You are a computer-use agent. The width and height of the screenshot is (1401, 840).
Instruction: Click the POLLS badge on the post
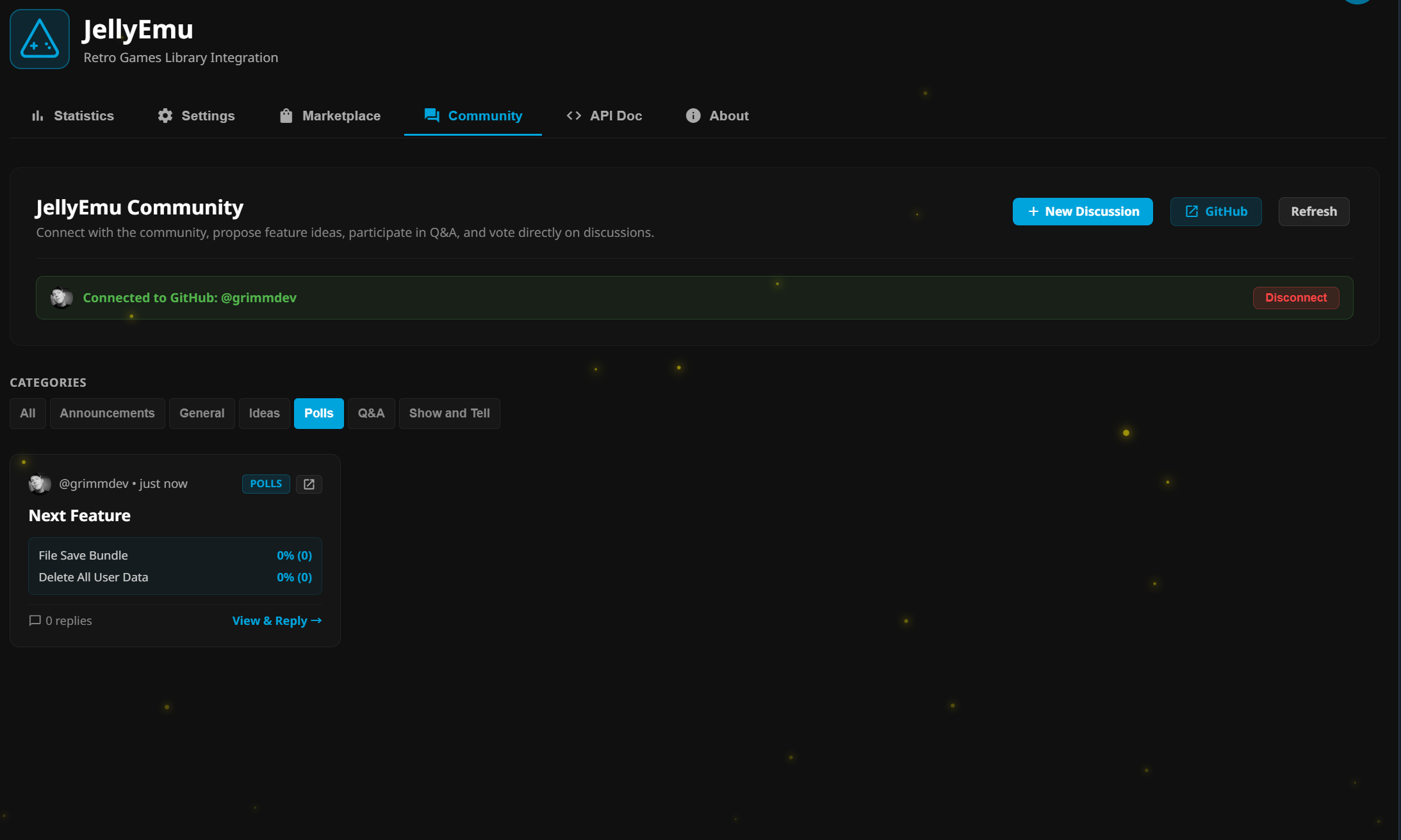pos(266,484)
